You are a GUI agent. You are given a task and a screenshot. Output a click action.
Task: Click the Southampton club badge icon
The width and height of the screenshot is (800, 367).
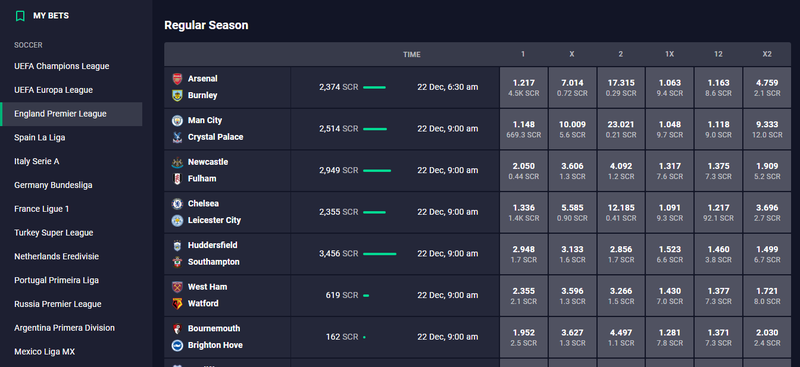[x=177, y=262]
